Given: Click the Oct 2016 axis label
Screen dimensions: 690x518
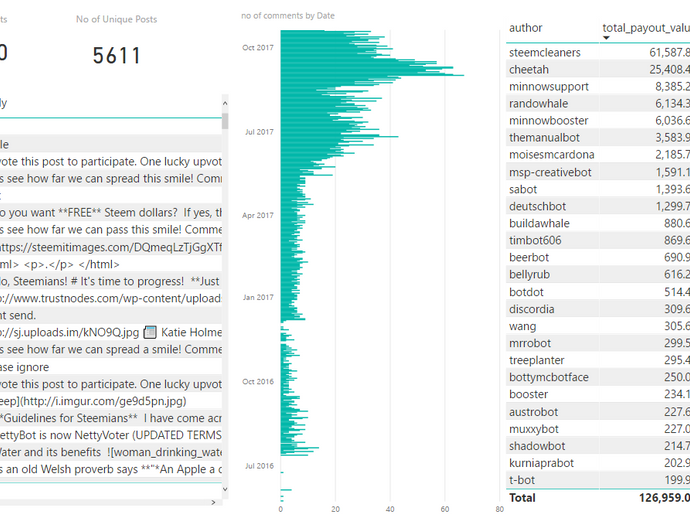Looking at the screenshot, I should (258, 381).
